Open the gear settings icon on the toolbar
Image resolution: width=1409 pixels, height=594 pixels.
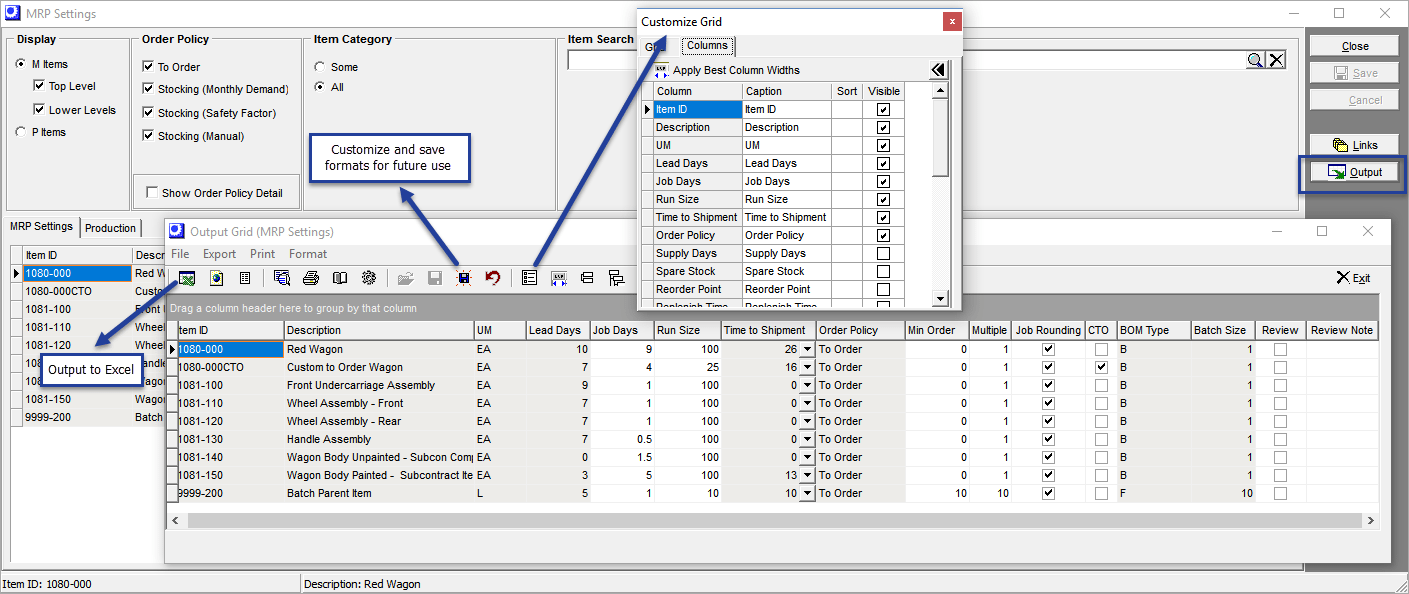click(367, 277)
